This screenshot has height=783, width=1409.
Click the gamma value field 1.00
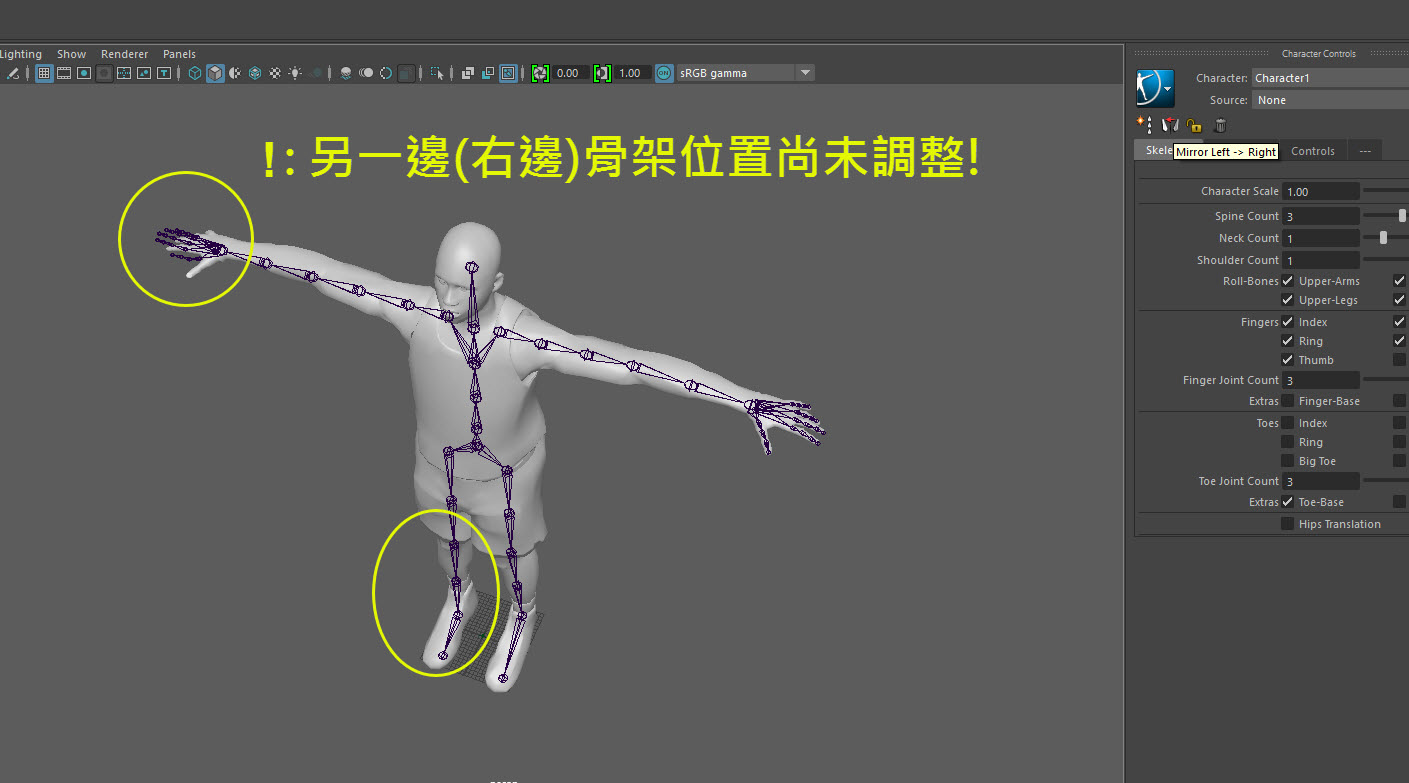coord(633,73)
